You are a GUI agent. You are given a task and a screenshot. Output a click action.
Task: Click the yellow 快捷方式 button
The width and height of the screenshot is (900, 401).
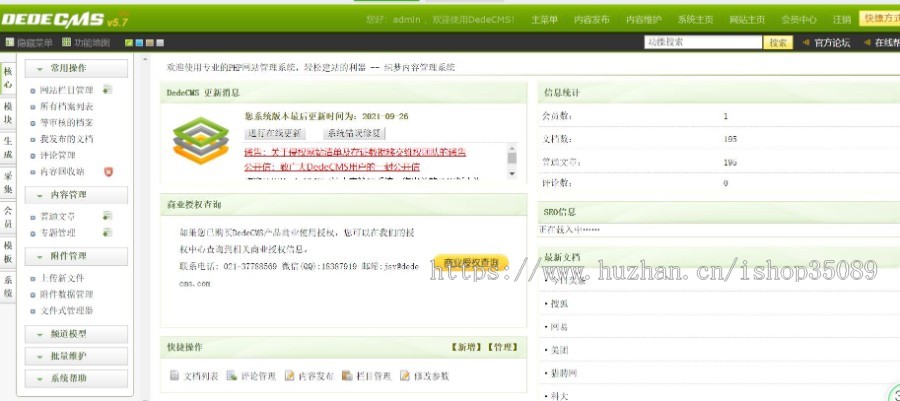pyautogui.click(x=880, y=18)
